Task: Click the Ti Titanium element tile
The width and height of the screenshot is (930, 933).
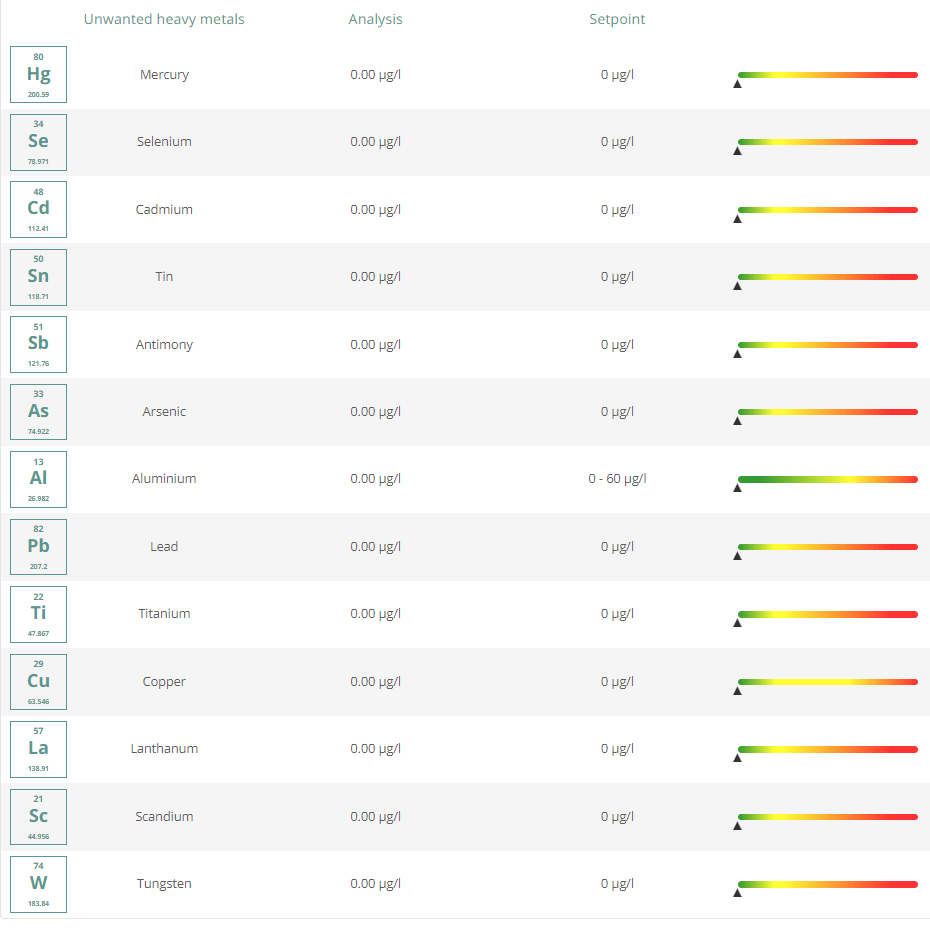Action: point(38,615)
